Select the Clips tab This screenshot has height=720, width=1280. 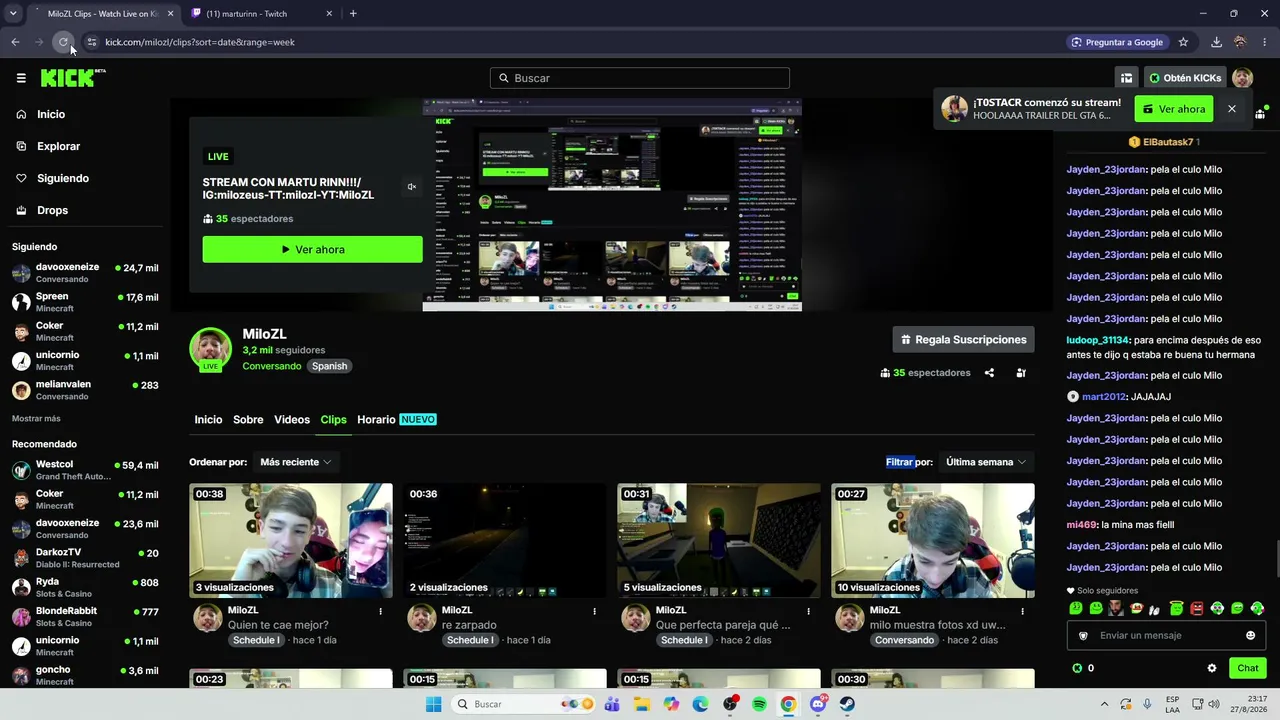click(333, 419)
